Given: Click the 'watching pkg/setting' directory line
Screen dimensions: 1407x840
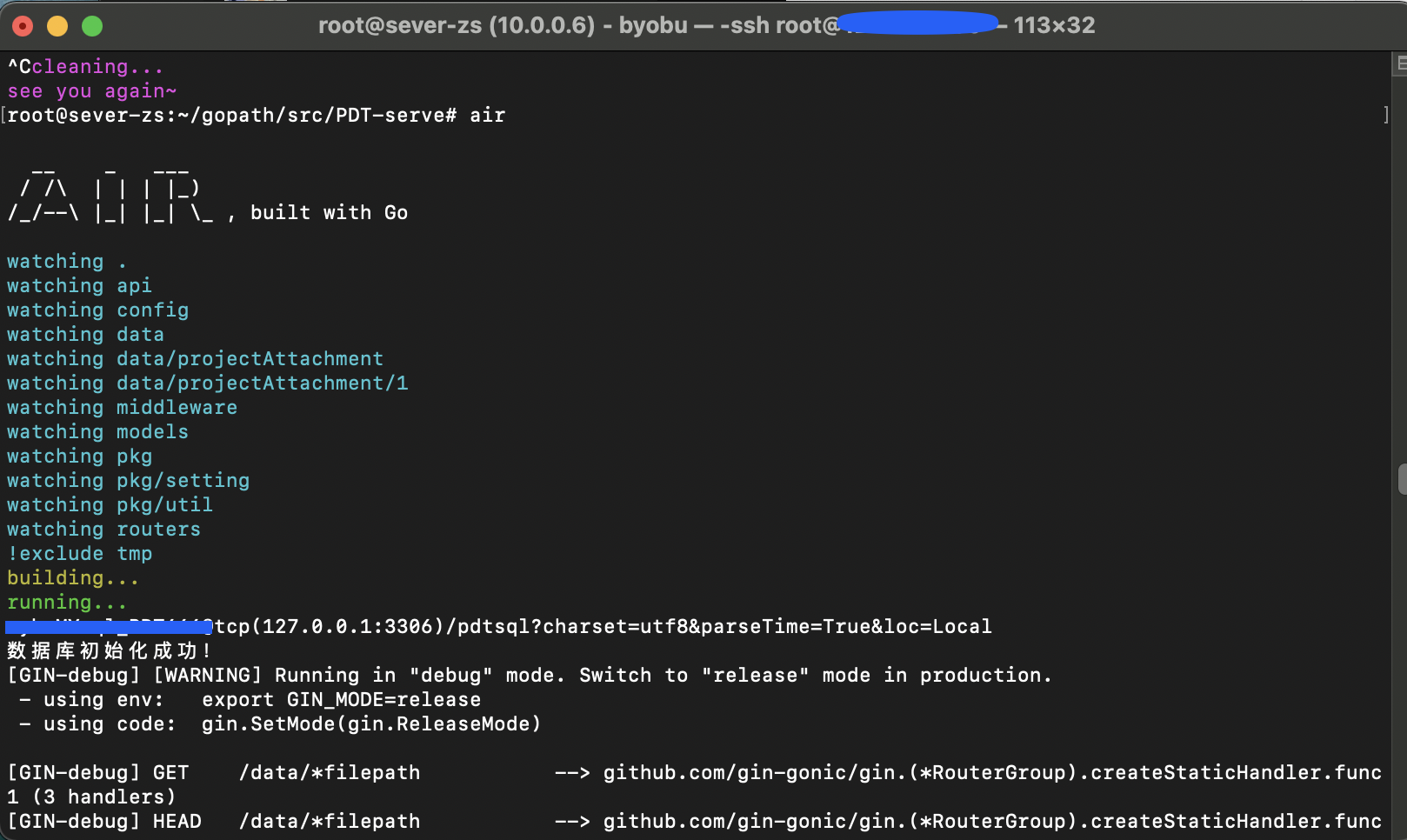Looking at the screenshot, I should 128,480.
